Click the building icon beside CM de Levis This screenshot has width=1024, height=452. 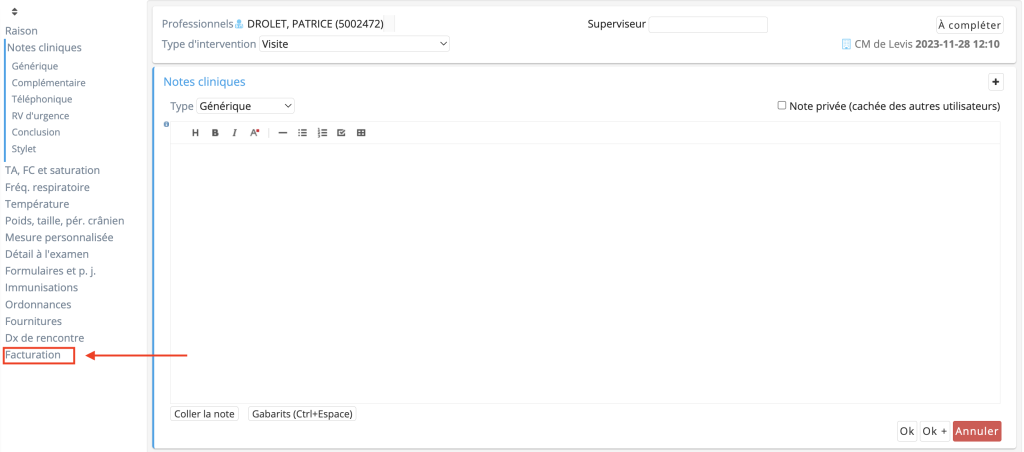(x=847, y=45)
